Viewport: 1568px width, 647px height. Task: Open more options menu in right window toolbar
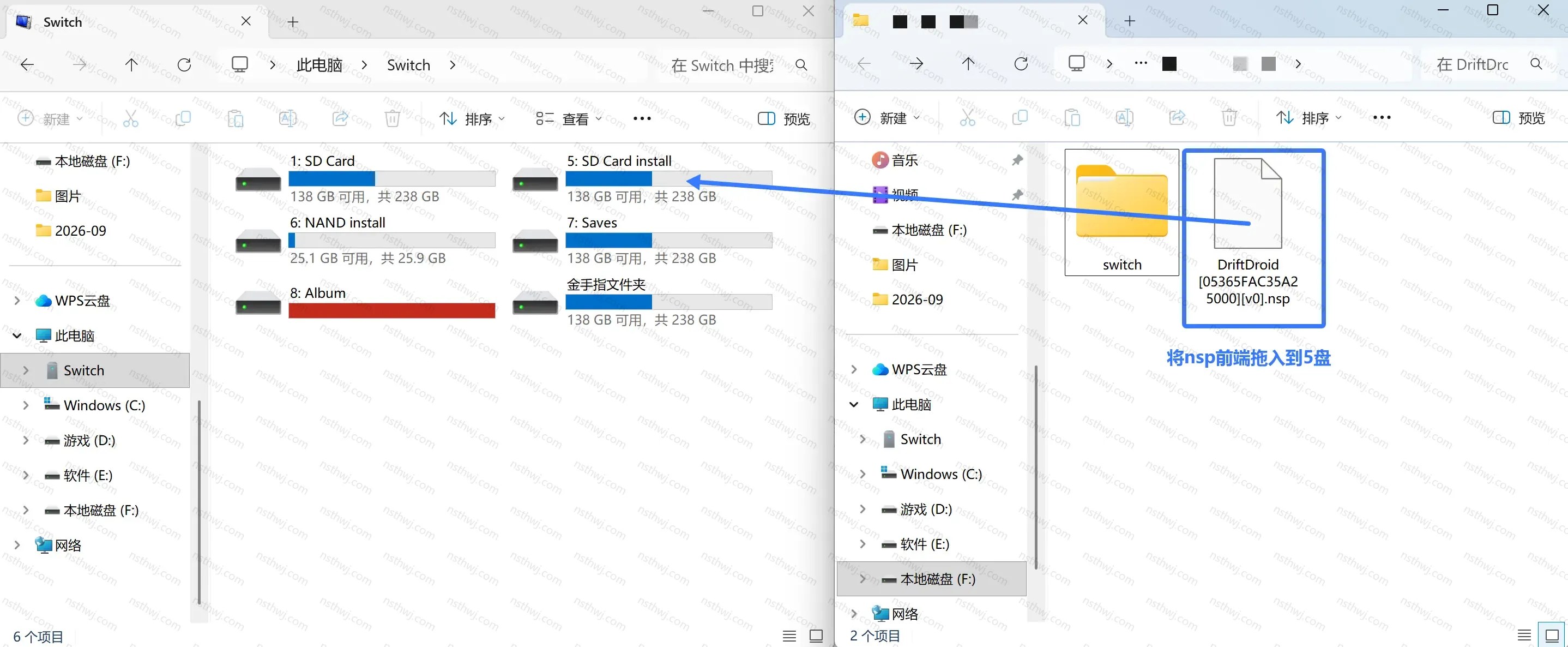point(1381,118)
